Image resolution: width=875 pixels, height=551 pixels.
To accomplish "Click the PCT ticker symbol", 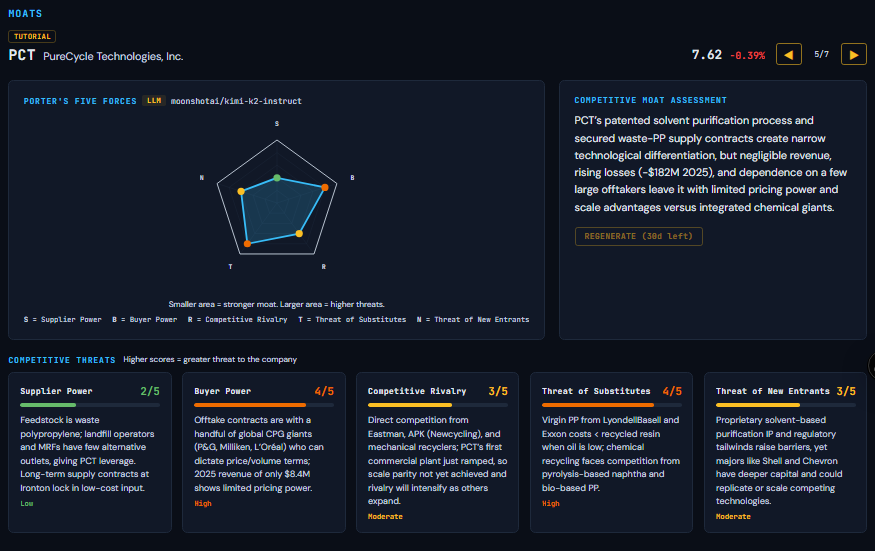I will (x=22, y=55).
